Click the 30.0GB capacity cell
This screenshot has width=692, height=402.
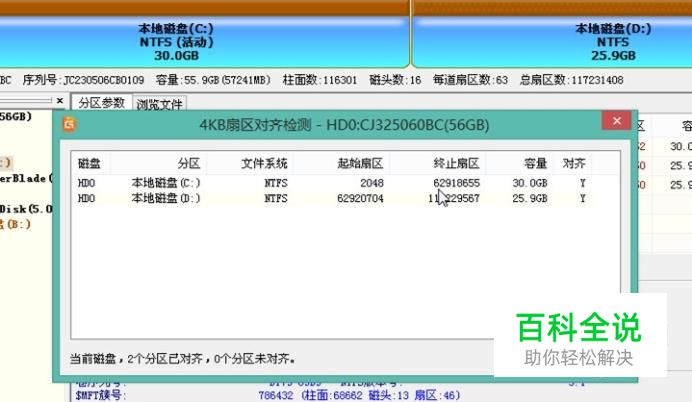tap(530, 183)
